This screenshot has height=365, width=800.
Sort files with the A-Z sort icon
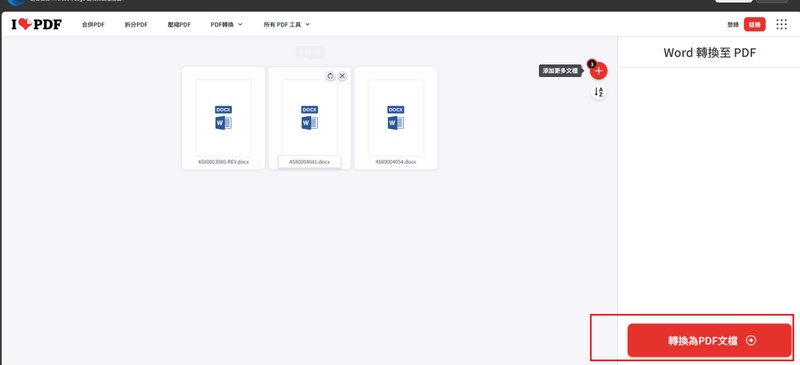599,92
